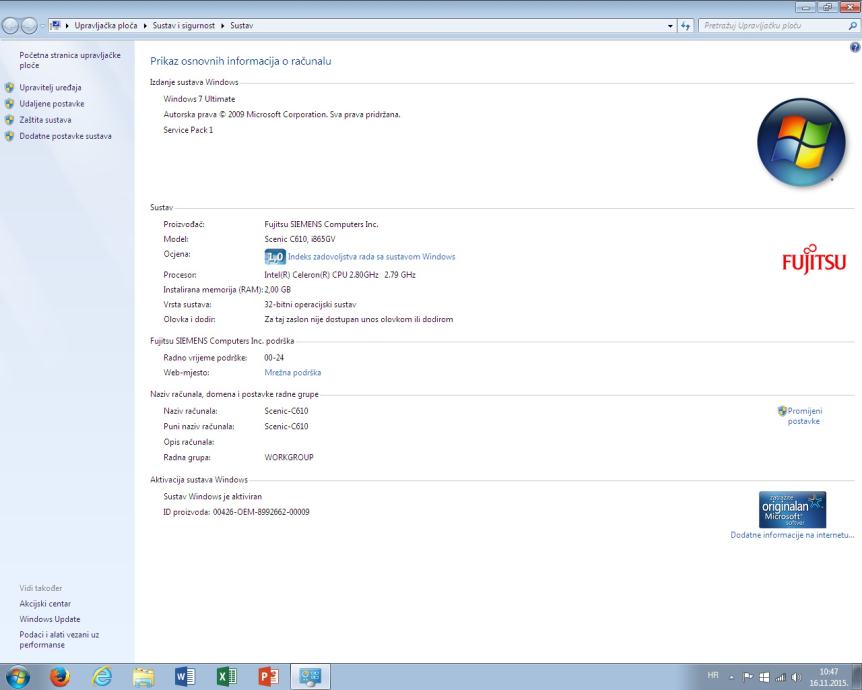
Task: Click 'Mrežna podrška' web-site link
Action: click(x=285, y=372)
